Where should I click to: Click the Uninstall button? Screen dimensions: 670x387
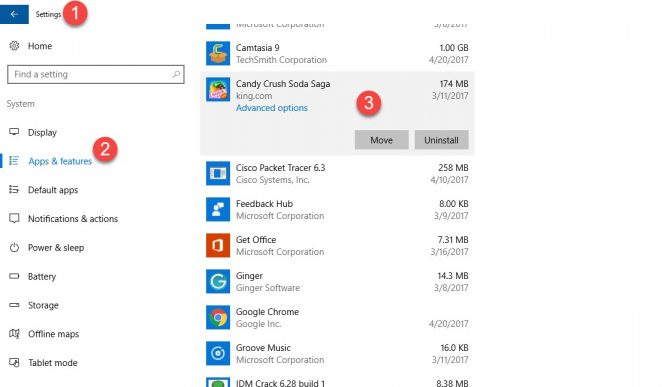[441, 140]
